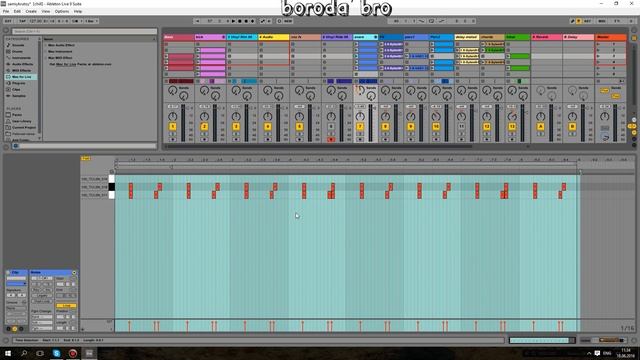Click the Dupl.Loop button
Image resolution: width=640 pixels, height=360 pixels.
(x=42, y=301)
